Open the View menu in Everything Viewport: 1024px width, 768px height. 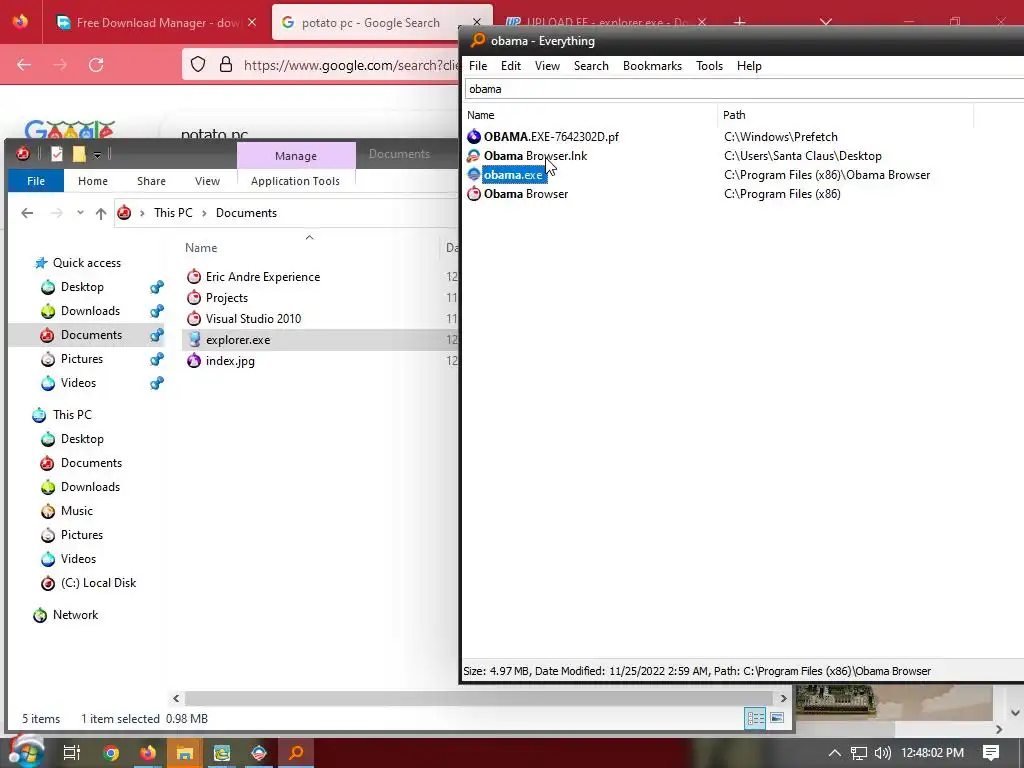547,66
